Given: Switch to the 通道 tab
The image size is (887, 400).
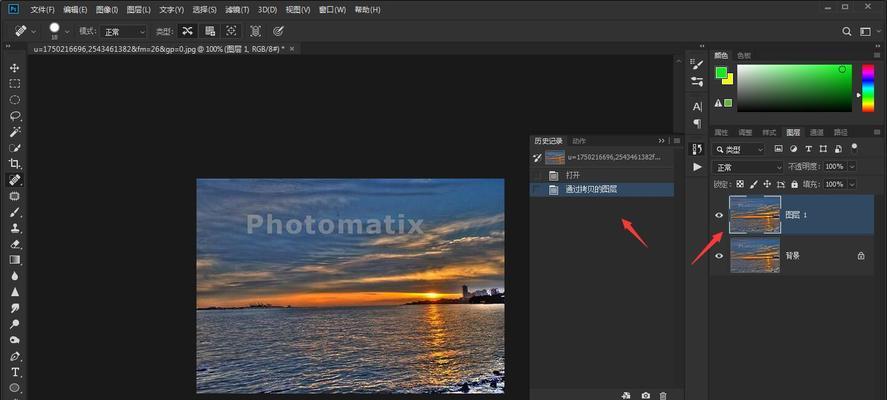Looking at the screenshot, I should (x=816, y=132).
